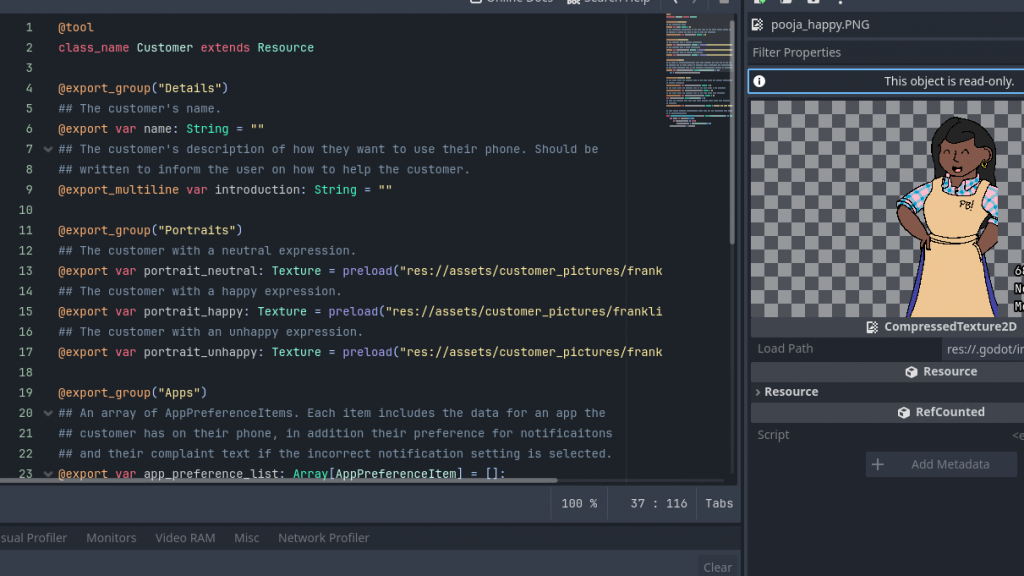Click the RefCounted section cube icon
1024x576 pixels.
point(904,412)
